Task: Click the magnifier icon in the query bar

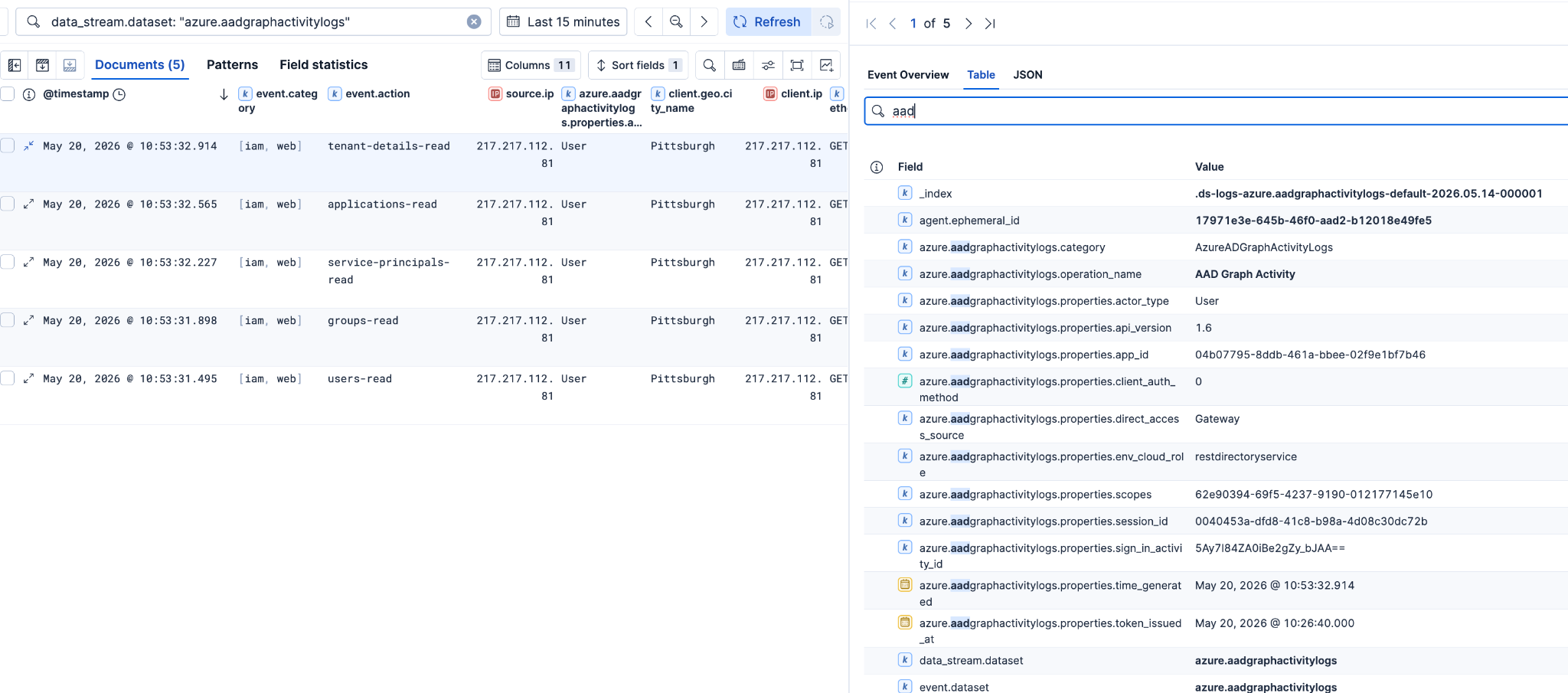Action: pyautogui.click(x=33, y=21)
